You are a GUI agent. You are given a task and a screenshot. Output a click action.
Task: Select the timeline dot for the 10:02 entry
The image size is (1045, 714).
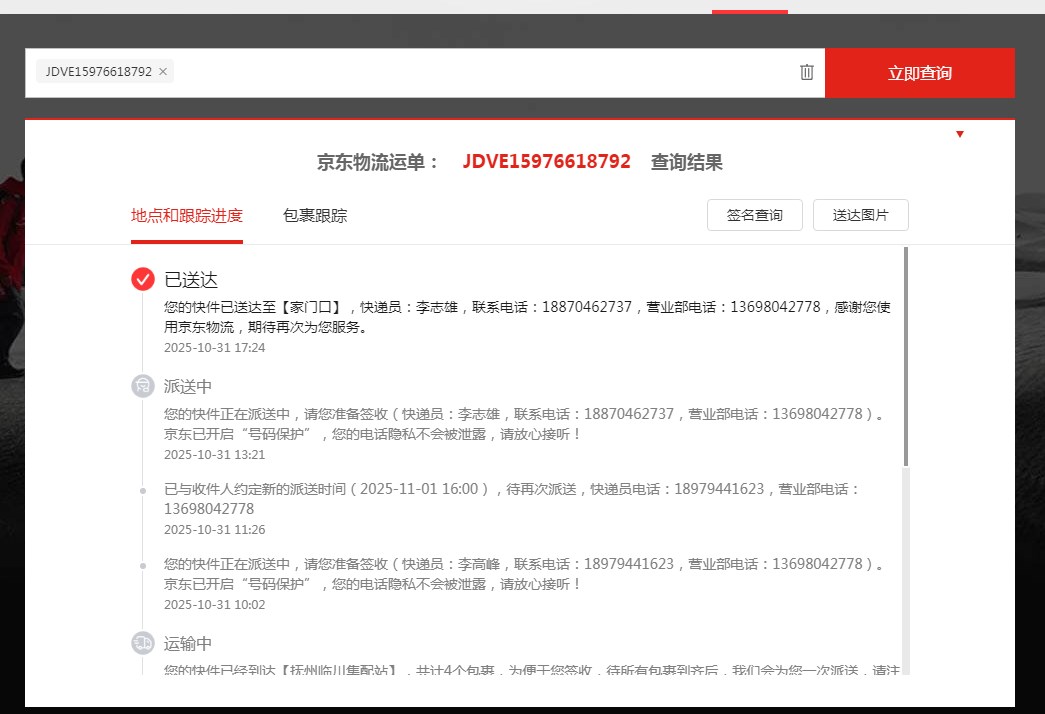click(x=143, y=565)
